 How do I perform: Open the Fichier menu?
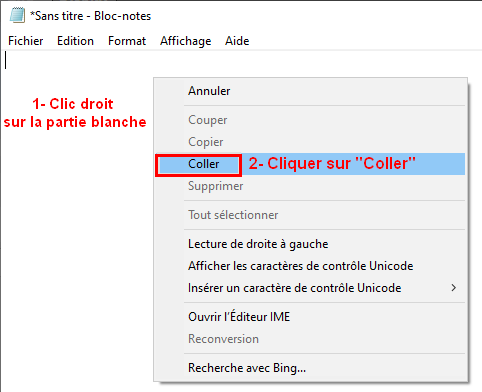(26, 41)
